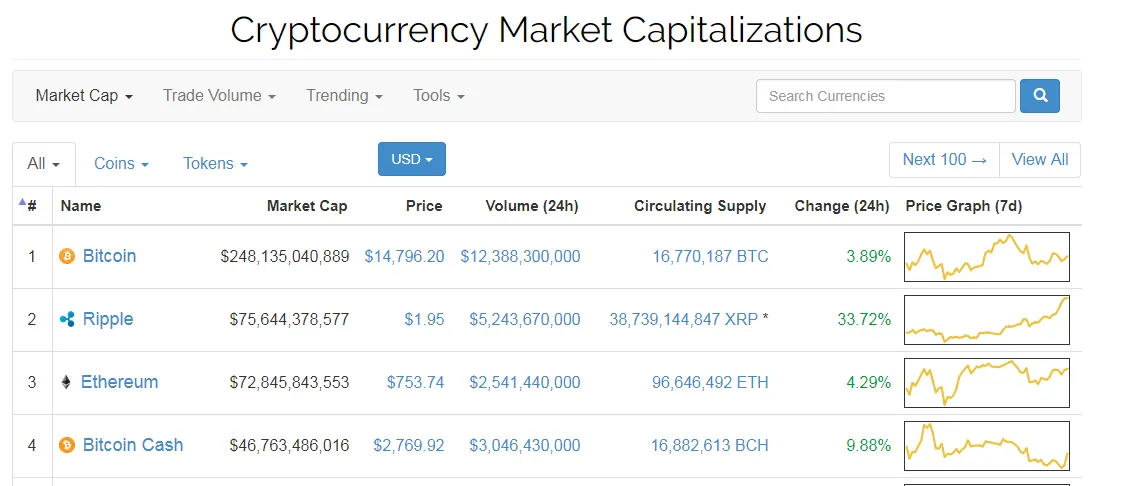Click into the Search Currencies field
Image resolution: width=1122 pixels, height=486 pixels.
tap(885, 96)
